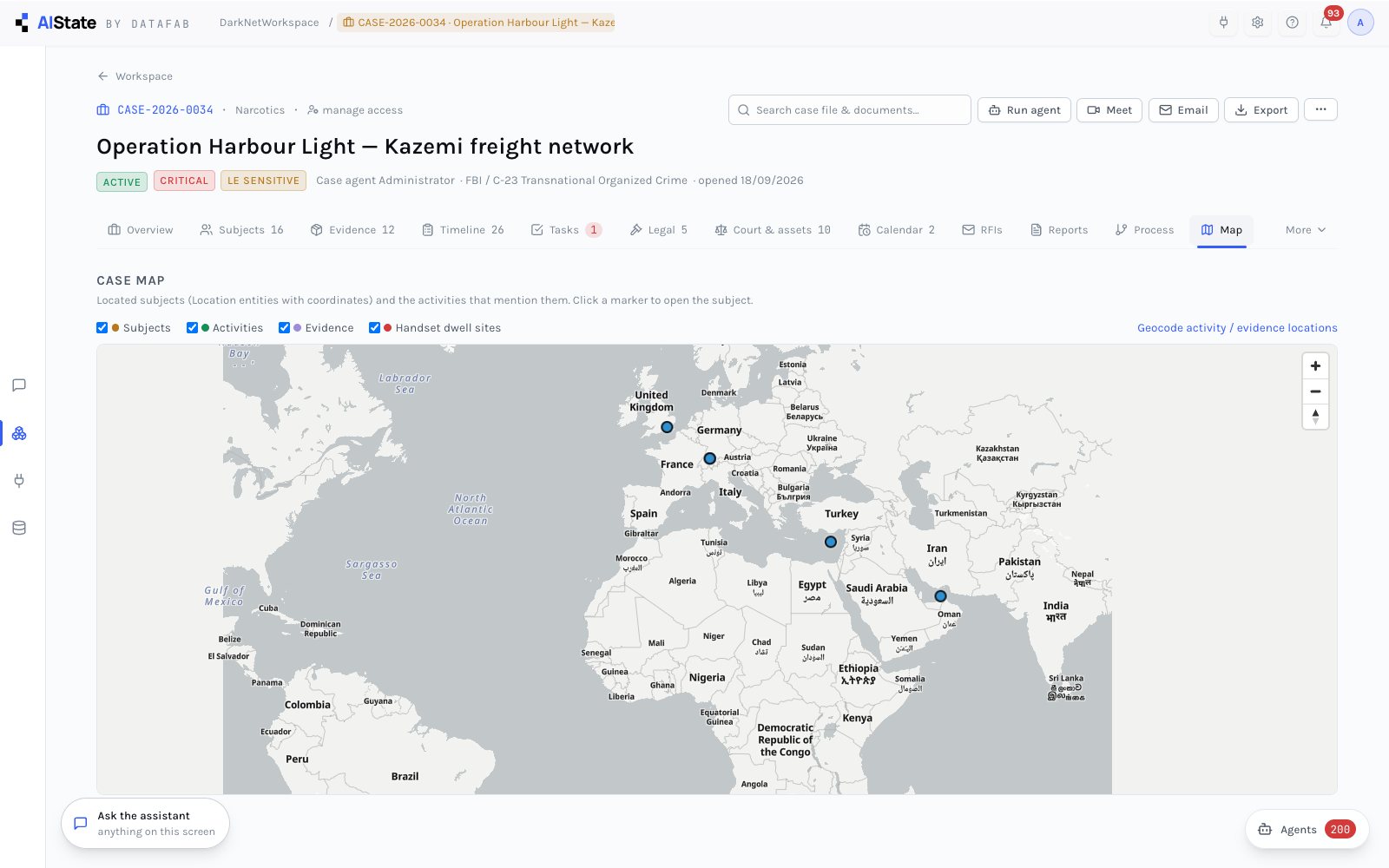Image resolution: width=1389 pixels, height=868 pixels.
Task: Click the Run agent button
Action: [1024, 109]
